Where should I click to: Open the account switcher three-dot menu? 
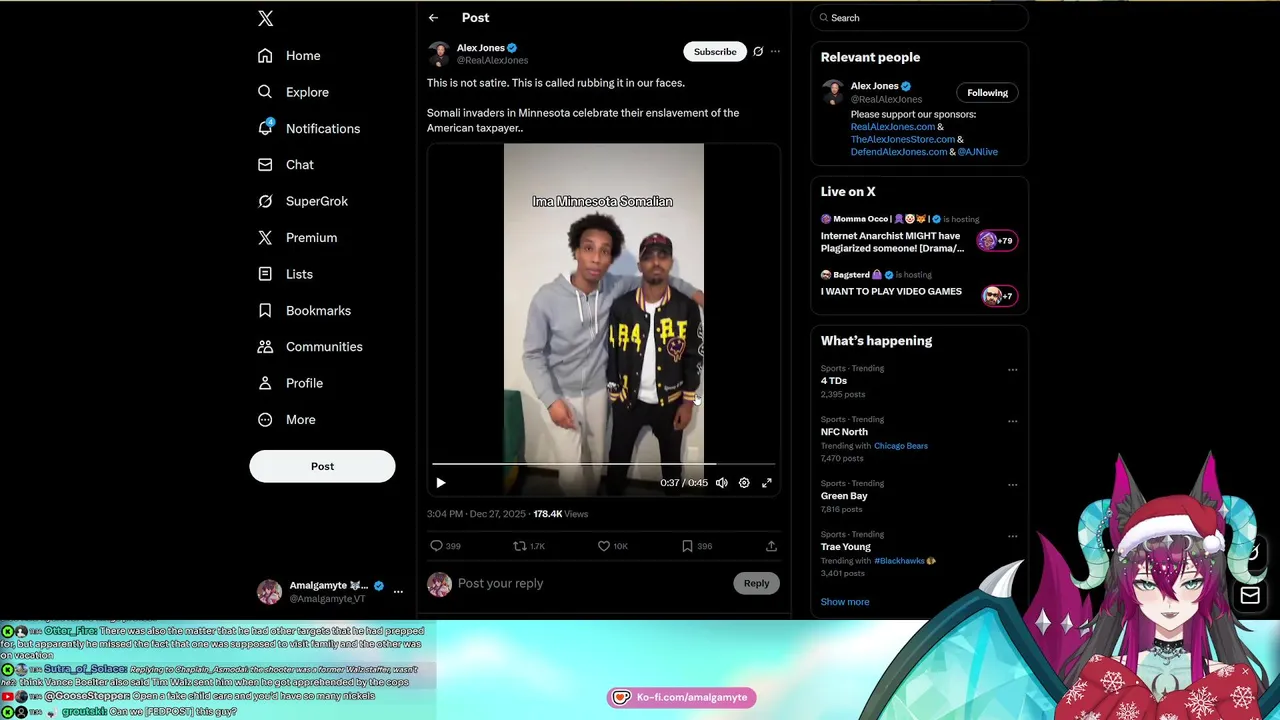click(x=398, y=592)
